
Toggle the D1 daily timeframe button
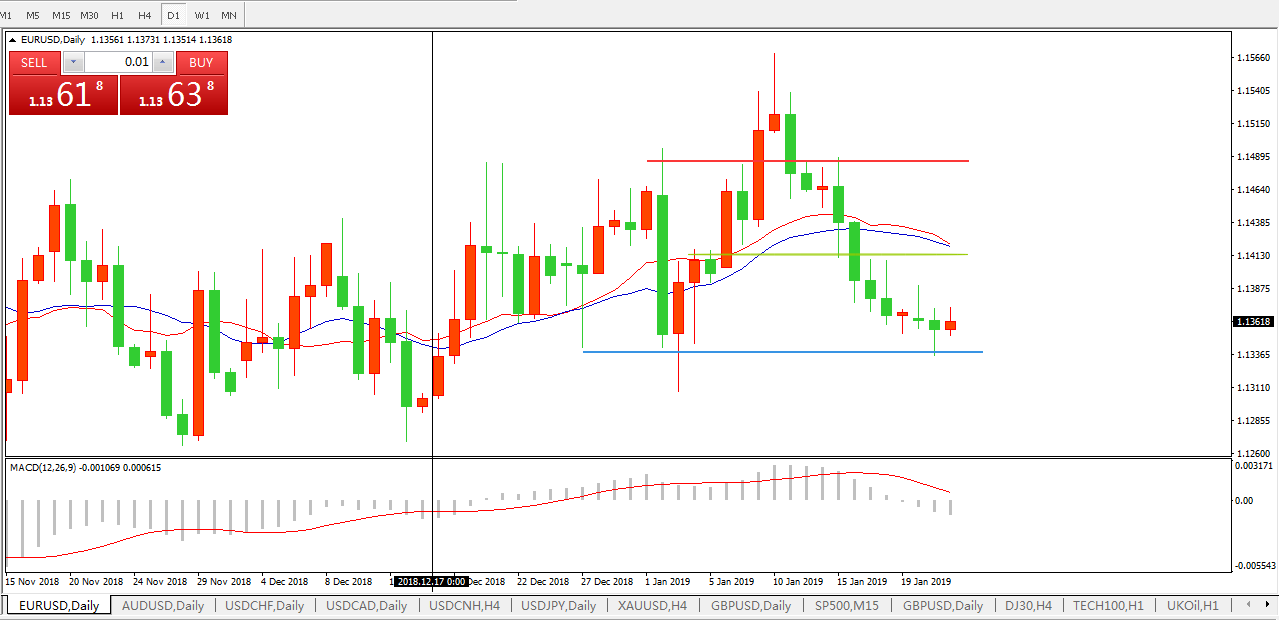(174, 15)
